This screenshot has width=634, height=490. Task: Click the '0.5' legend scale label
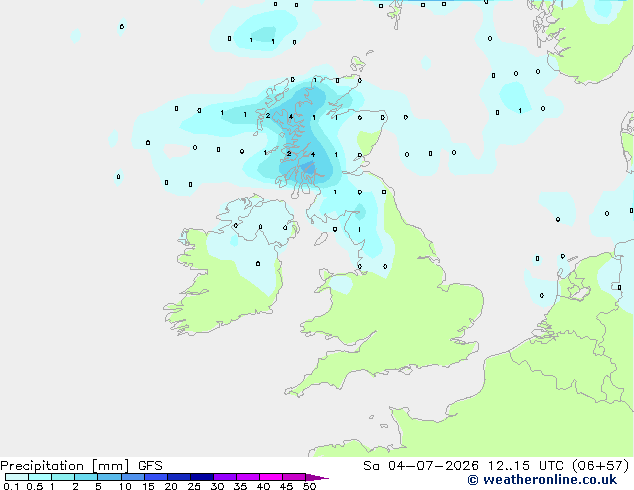[x=35, y=486]
